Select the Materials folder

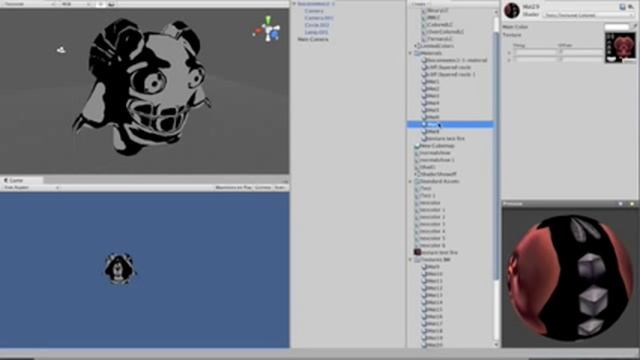[428, 53]
